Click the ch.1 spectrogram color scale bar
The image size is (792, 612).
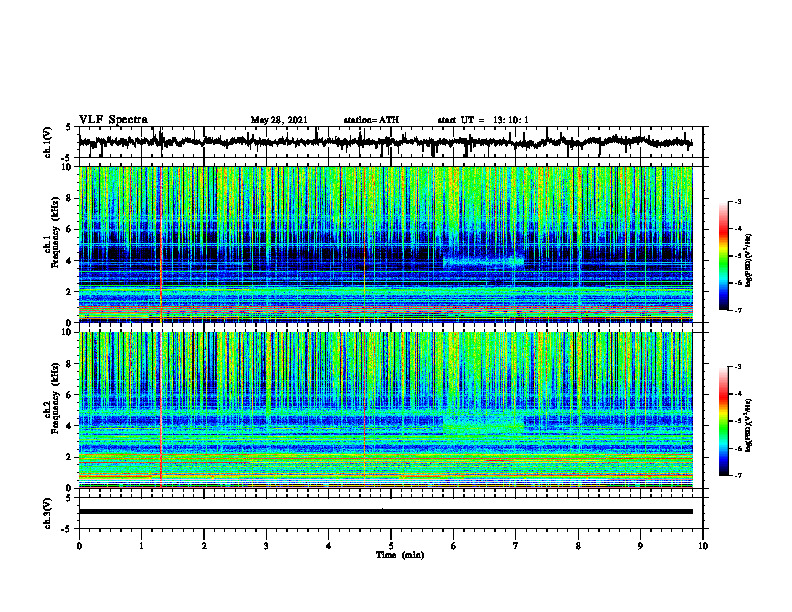pyautogui.click(x=724, y=256)
